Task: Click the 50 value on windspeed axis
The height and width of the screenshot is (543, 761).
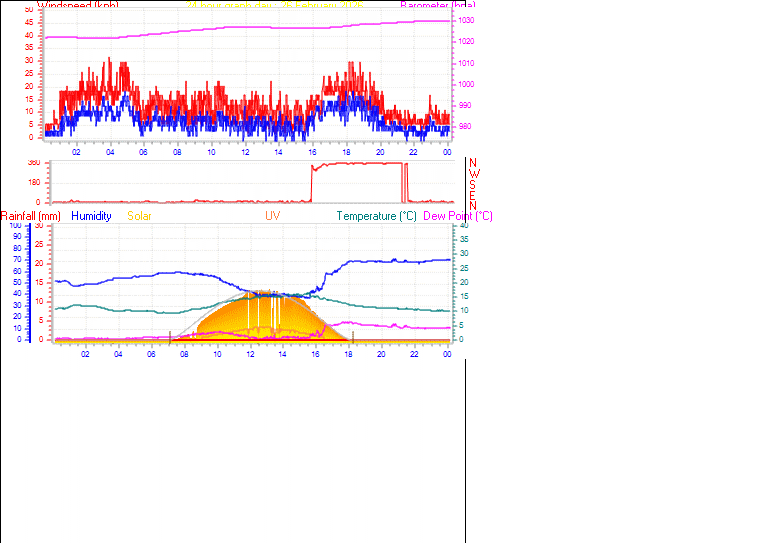Action: point(28,10)
